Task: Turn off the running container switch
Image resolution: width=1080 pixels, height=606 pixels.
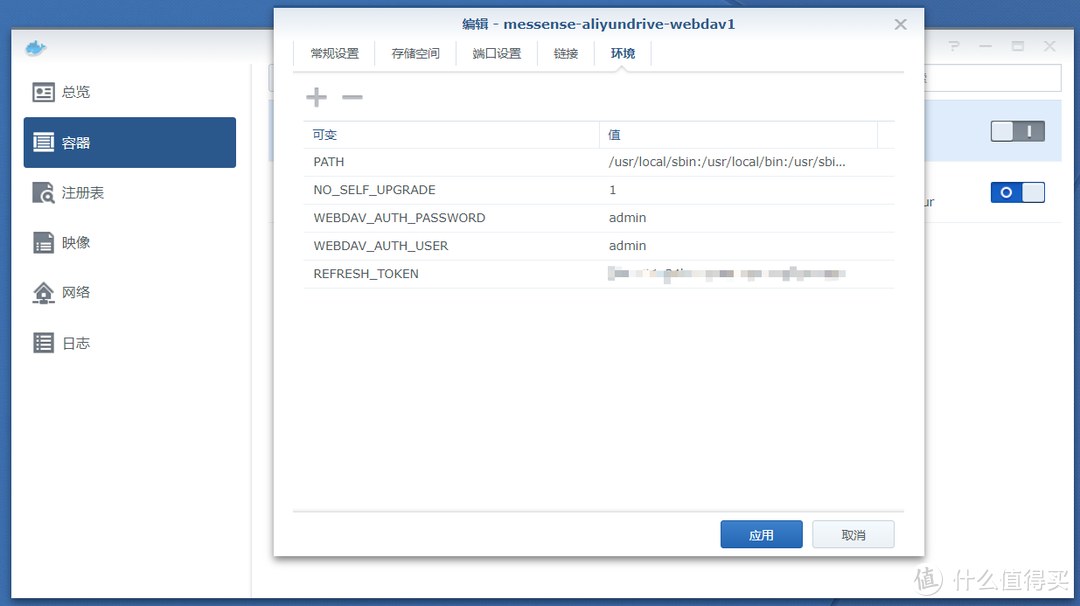Action: point(1017,192)
